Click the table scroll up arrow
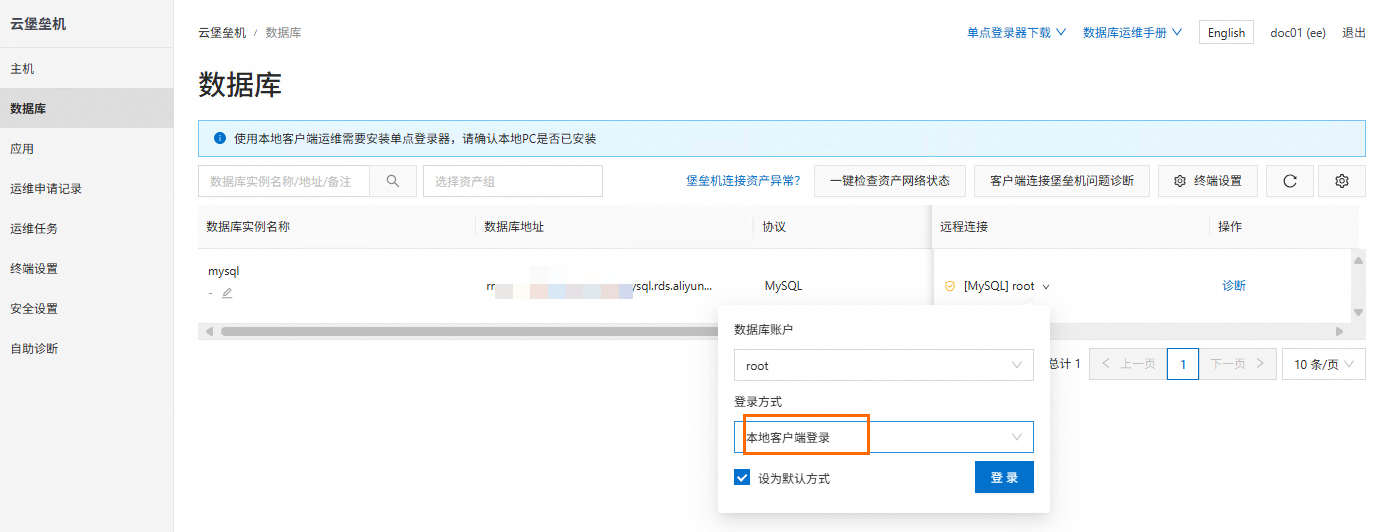Image resolution: width=1374 pixels, height=532 pixels. [x=1358, y=260]
